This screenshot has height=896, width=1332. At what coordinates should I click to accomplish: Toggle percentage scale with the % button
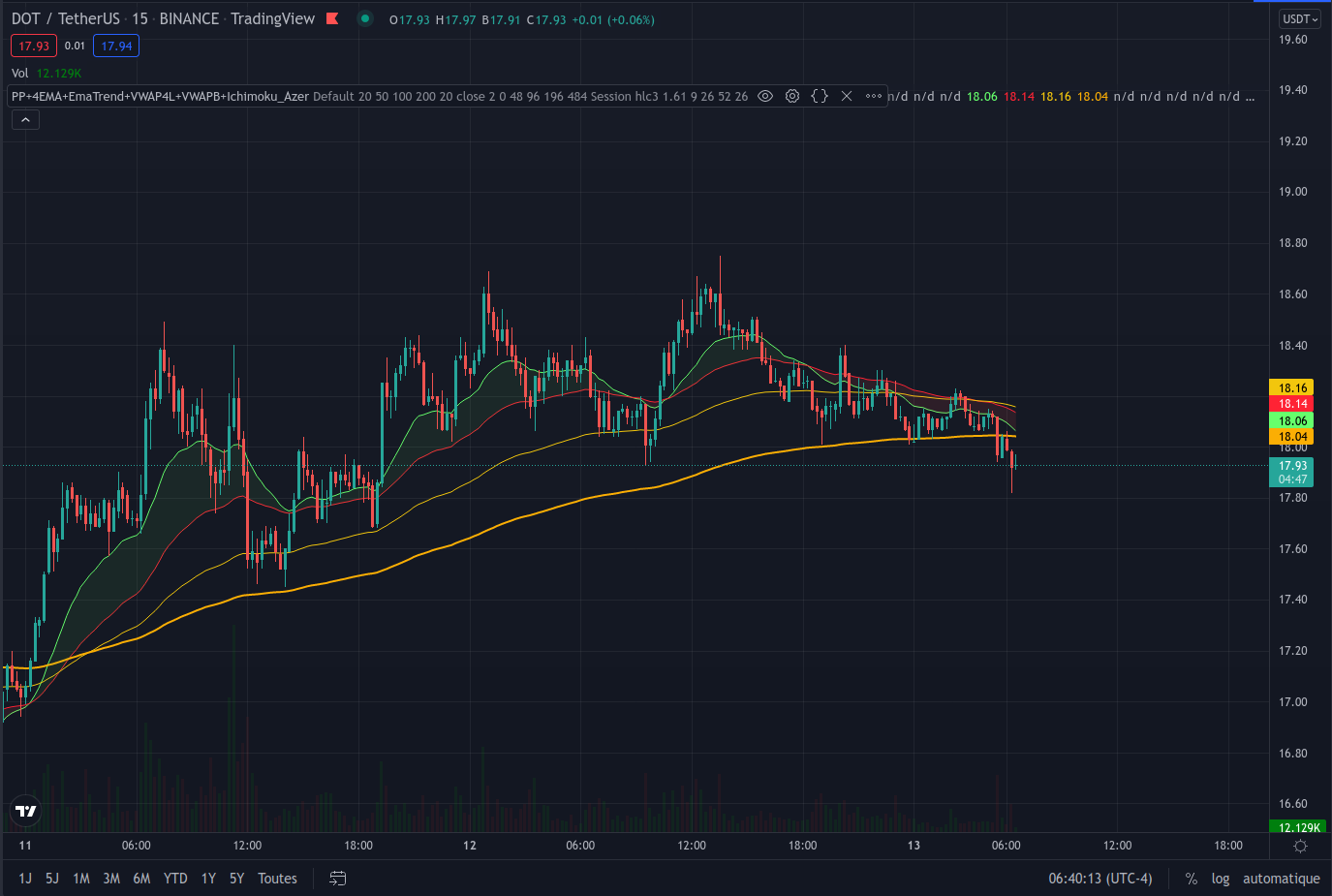[1191, 878]
